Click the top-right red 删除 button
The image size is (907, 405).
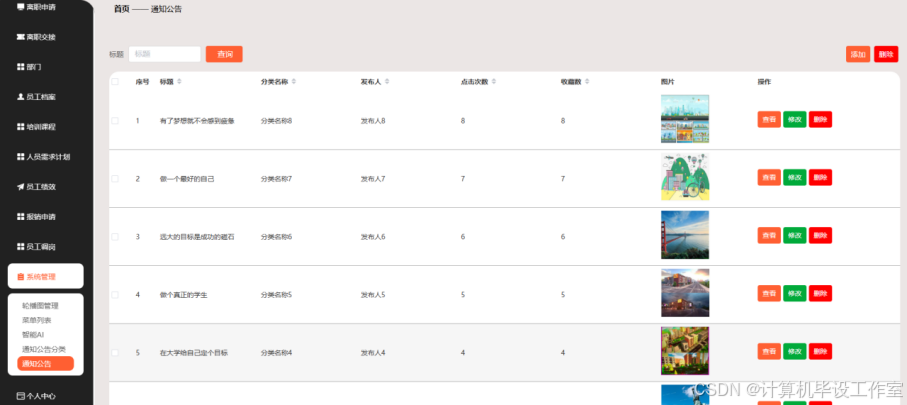tap(886, 54)
